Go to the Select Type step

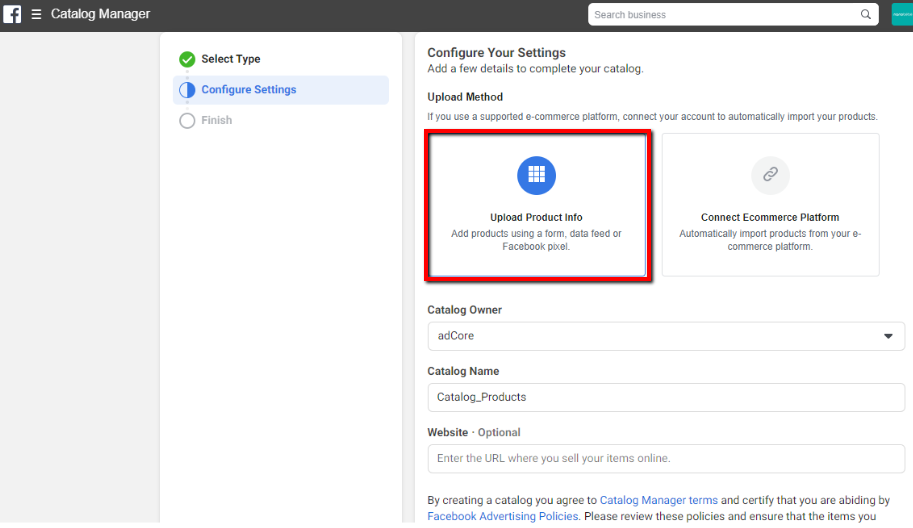(x=231, y=59)
